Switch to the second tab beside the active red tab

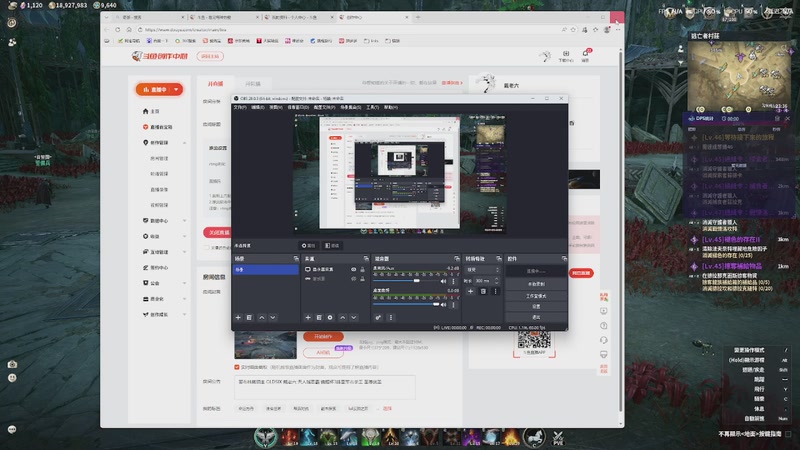[x=253, y=84]
